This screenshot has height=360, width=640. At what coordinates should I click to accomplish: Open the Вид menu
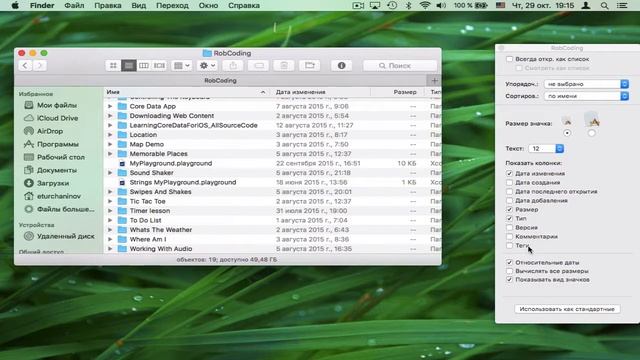[139, 5]
